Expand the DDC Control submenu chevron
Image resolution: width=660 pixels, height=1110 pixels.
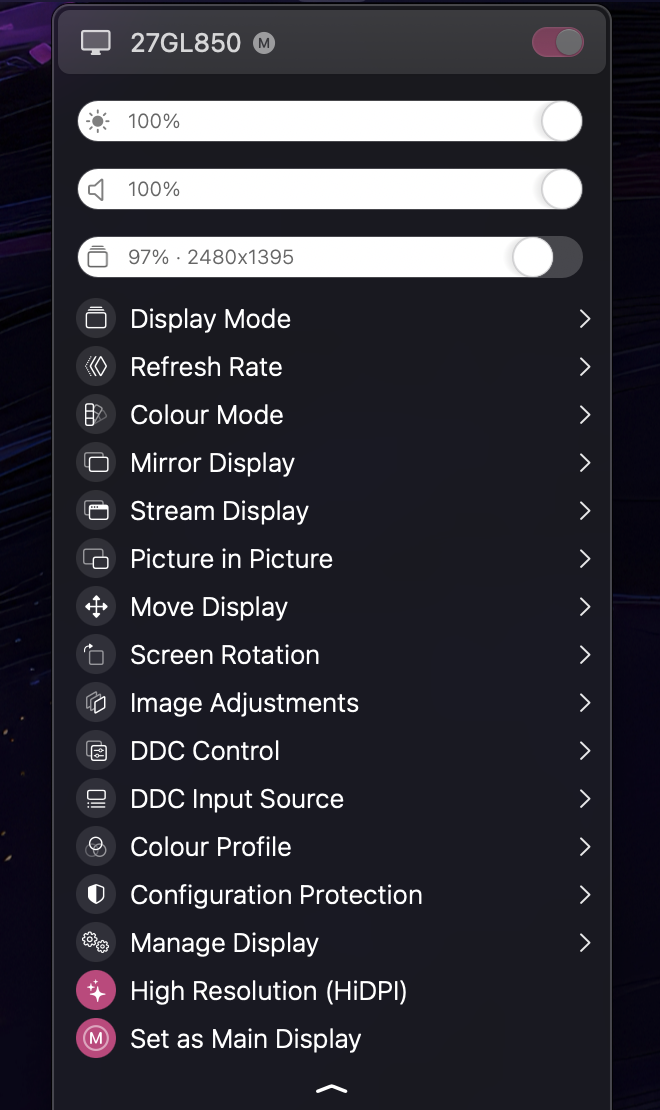click(585, 751)
